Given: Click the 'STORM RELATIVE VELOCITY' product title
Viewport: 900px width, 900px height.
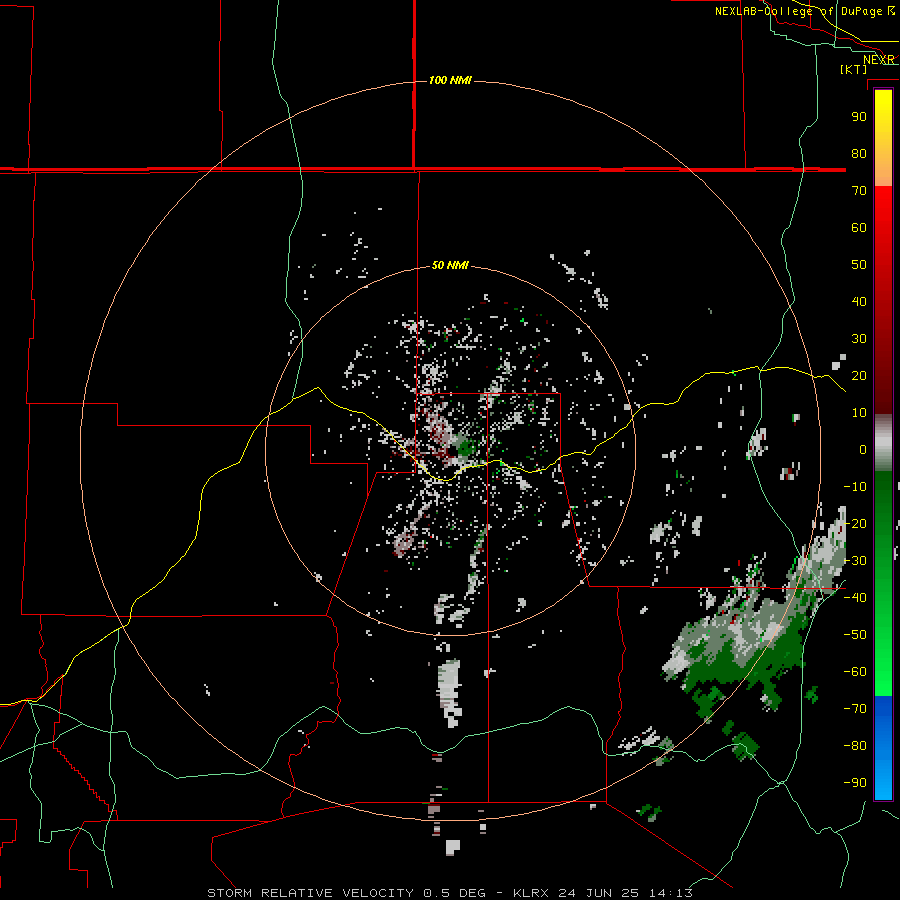Looking at the screenshot, I should 310,893.
